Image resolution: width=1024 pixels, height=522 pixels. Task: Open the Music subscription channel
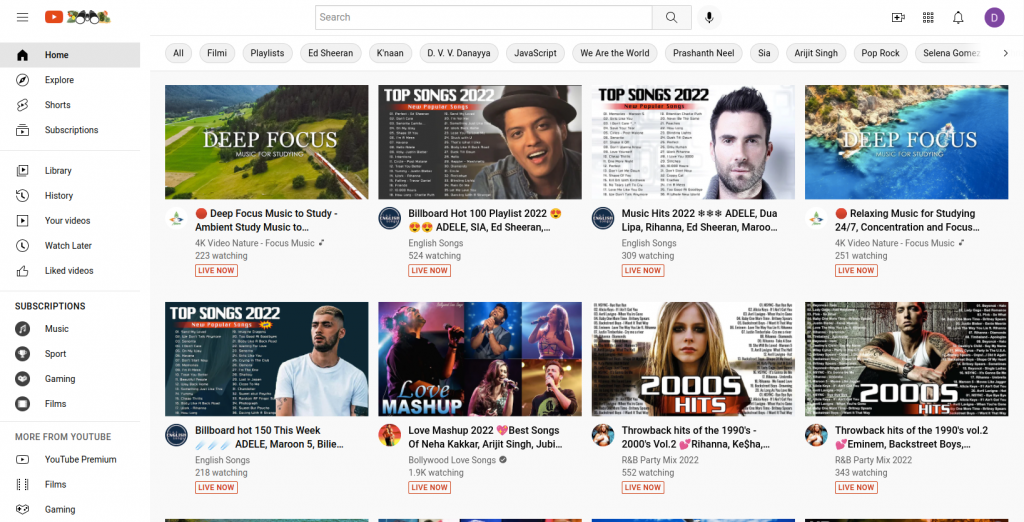coord(56,329)
